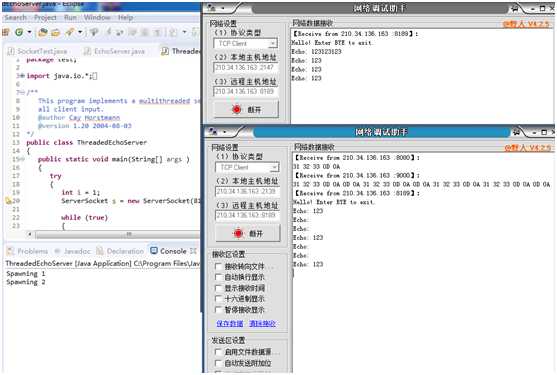Click the Javadoc view icon
Image resolution: width=557 pixels, height=375 pixels.
tap(57, 251)
